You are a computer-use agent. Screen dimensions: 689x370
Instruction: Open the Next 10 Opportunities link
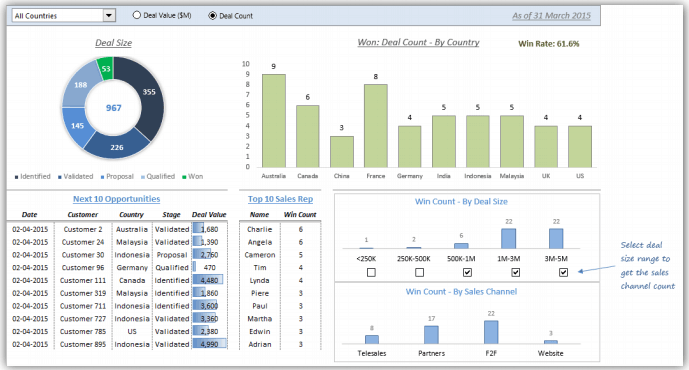tap(116, 199)
